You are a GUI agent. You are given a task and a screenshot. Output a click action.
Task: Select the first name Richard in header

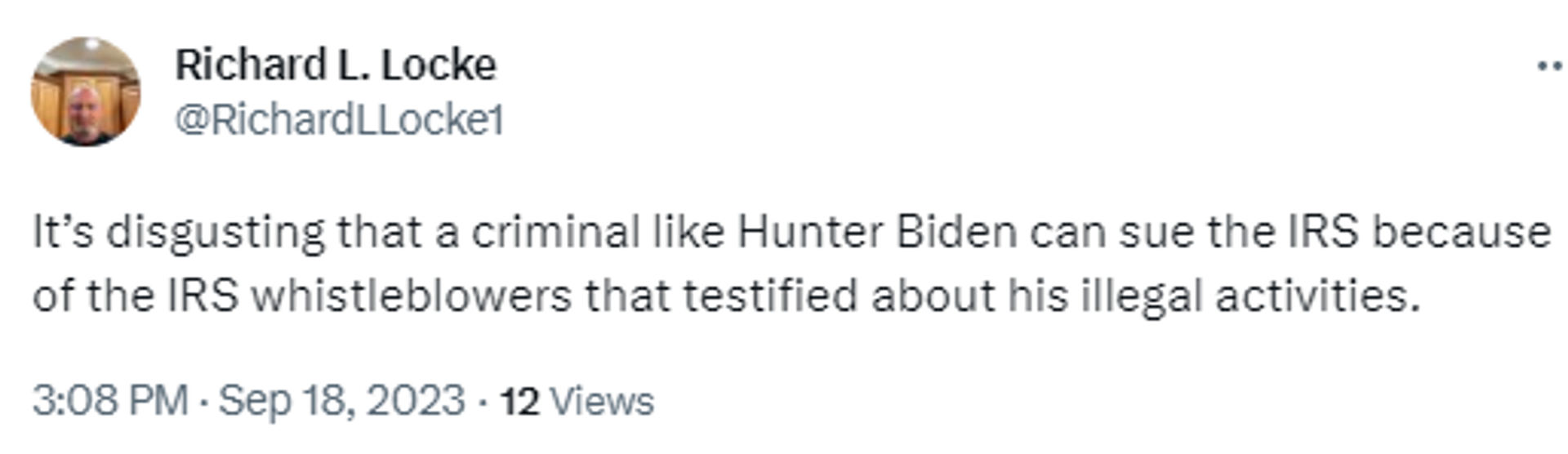coord(251,65)
